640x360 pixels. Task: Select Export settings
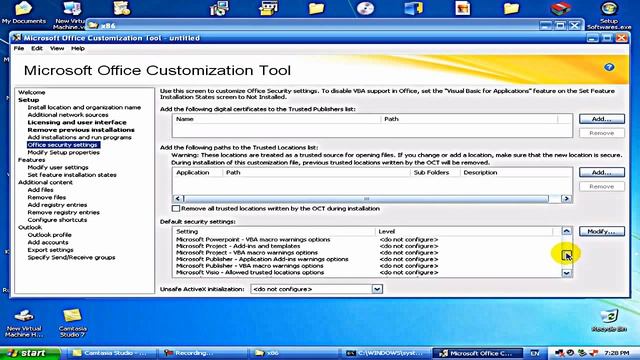point(50,250)
